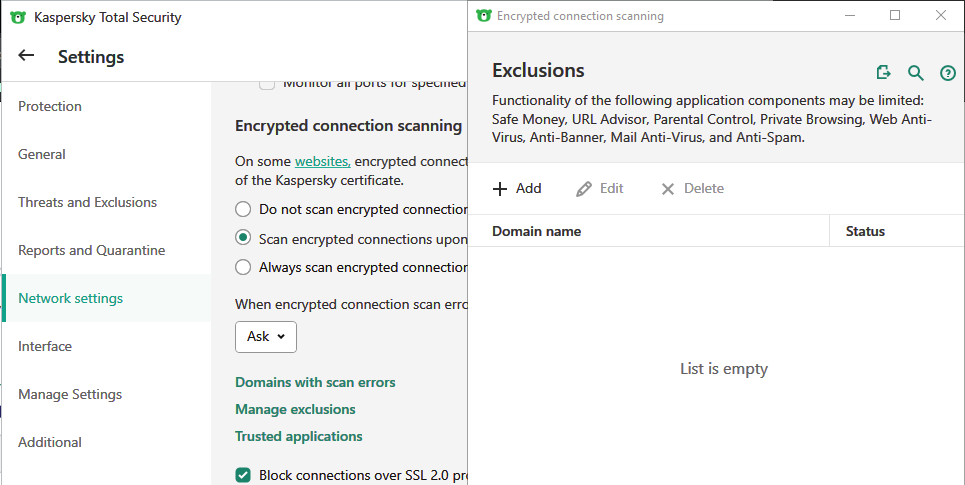
Task: Add a new domain exclusion
Action: tap(517, 189)
